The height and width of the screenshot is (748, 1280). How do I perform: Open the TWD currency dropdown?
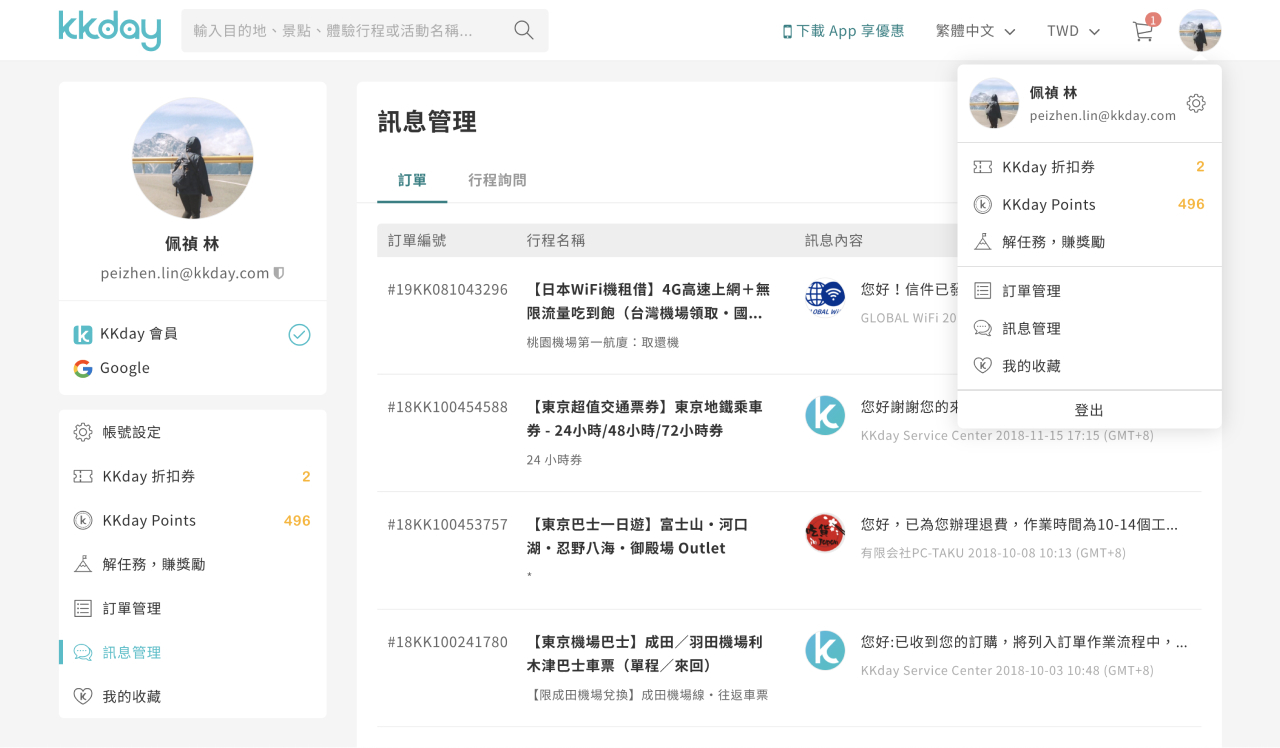click(1073, 31)
